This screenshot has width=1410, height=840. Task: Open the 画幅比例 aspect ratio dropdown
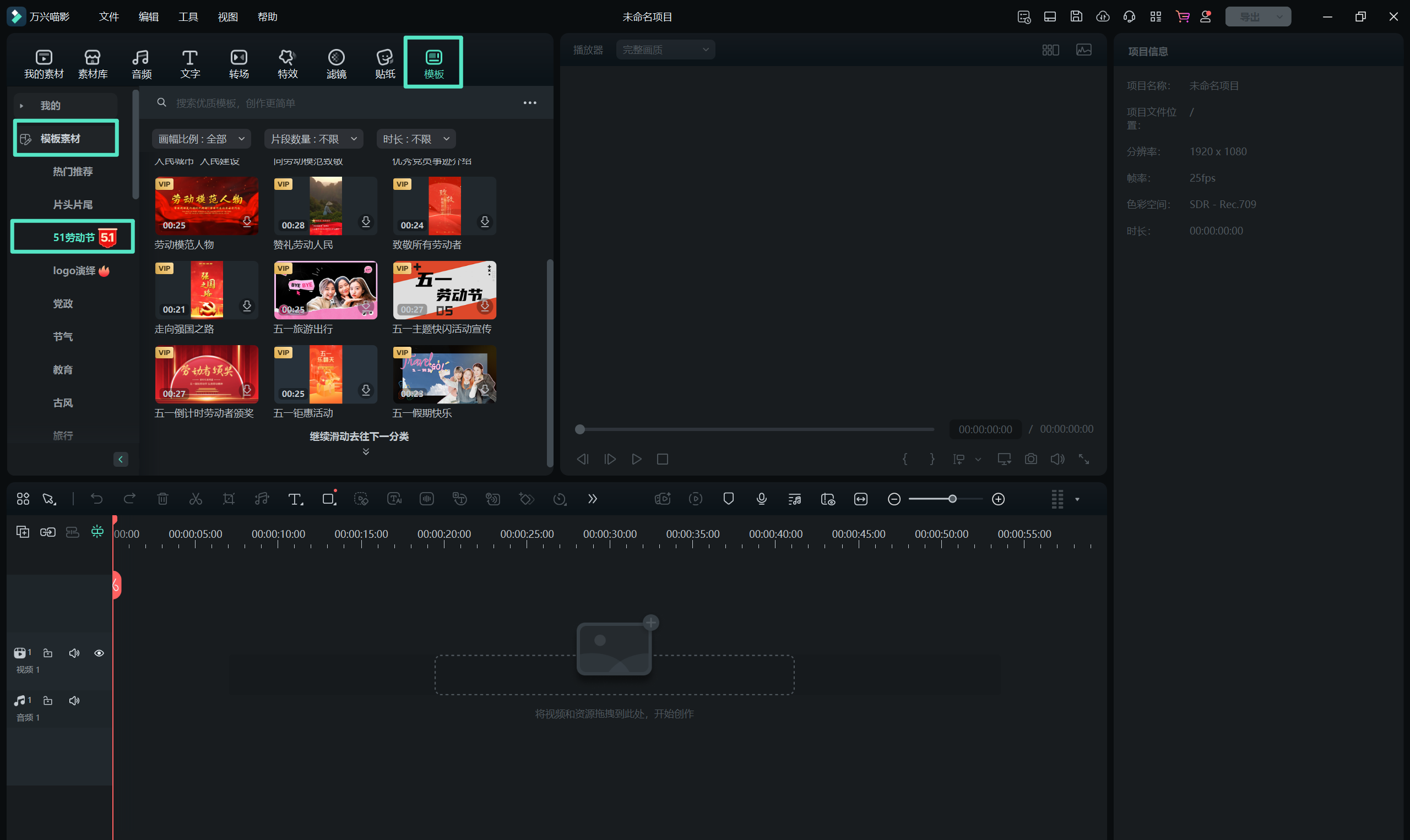click(201, 139)
